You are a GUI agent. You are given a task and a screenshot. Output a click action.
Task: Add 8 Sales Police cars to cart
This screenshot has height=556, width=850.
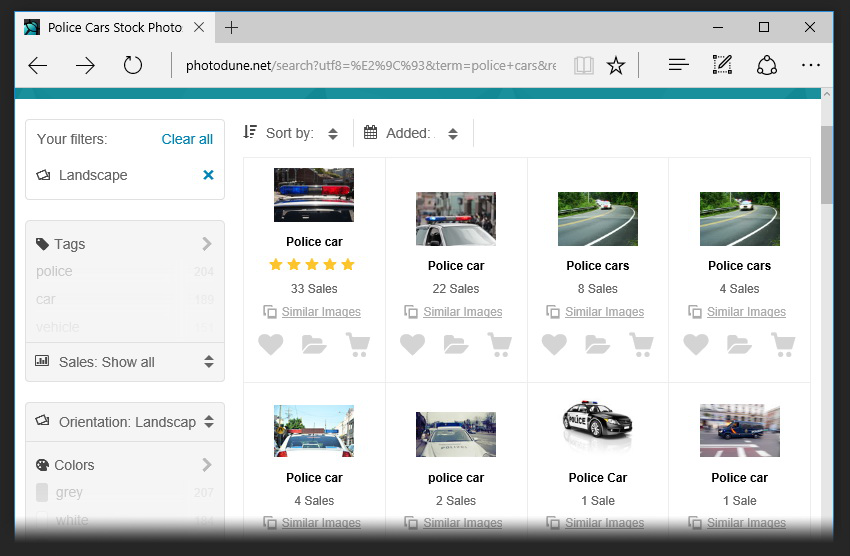[641, 345]
